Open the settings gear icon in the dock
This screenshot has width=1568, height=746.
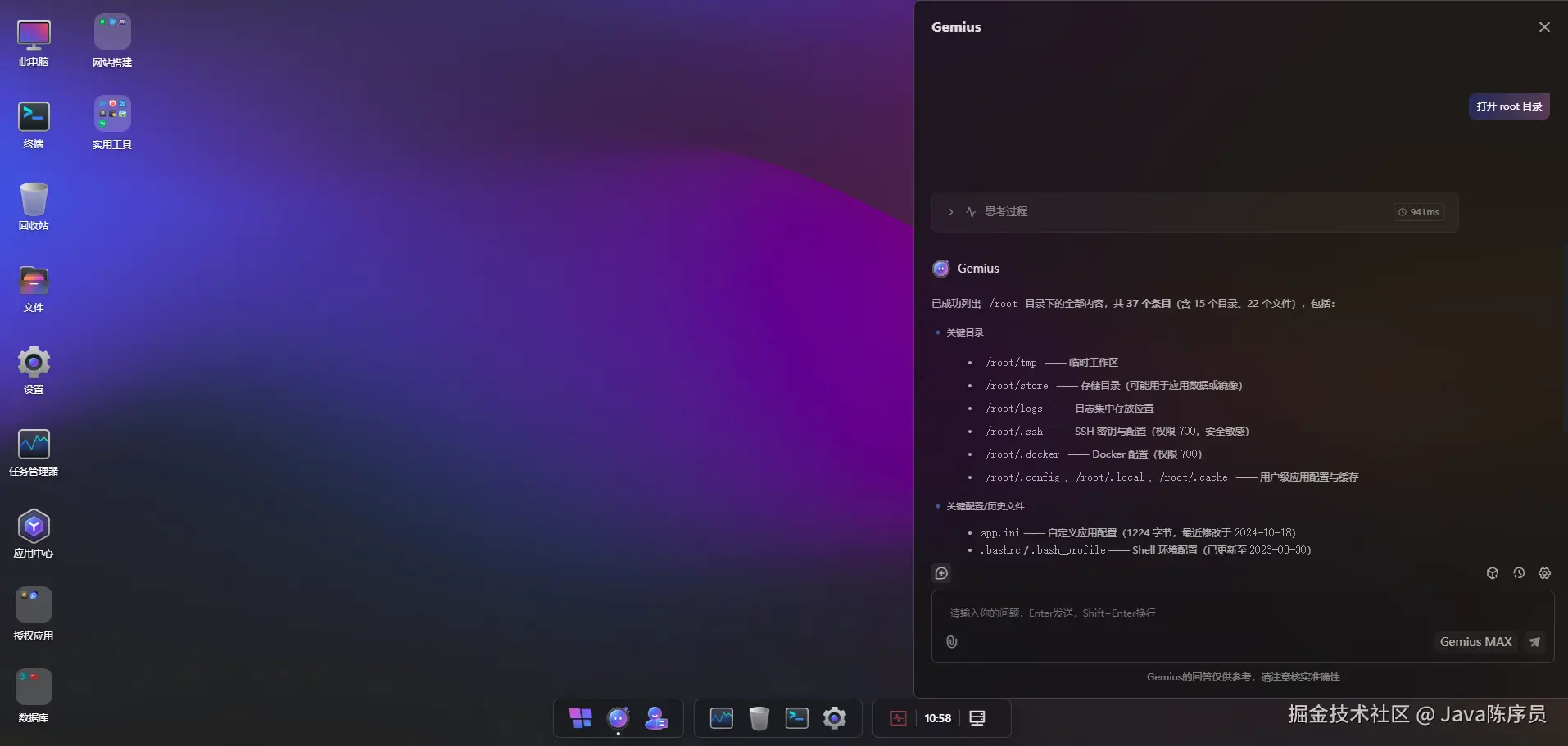835,718
